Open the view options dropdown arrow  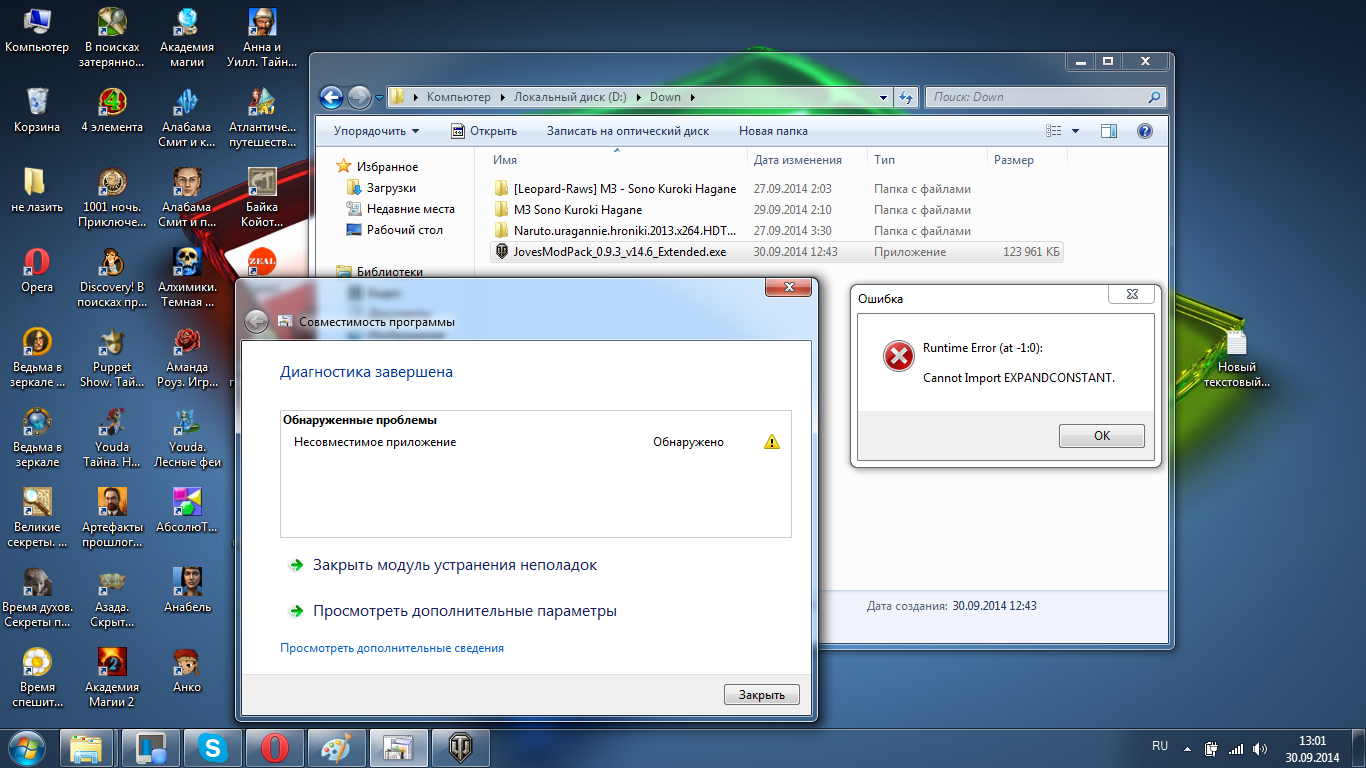tap(1076, 131)
